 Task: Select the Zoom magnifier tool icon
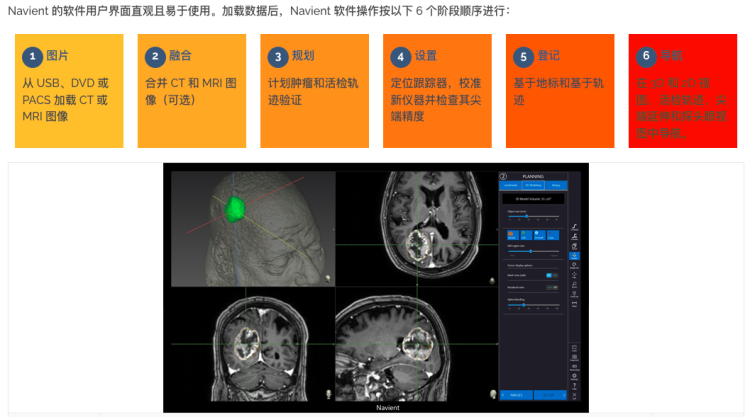pyautogui.click(x=574, y=285)
